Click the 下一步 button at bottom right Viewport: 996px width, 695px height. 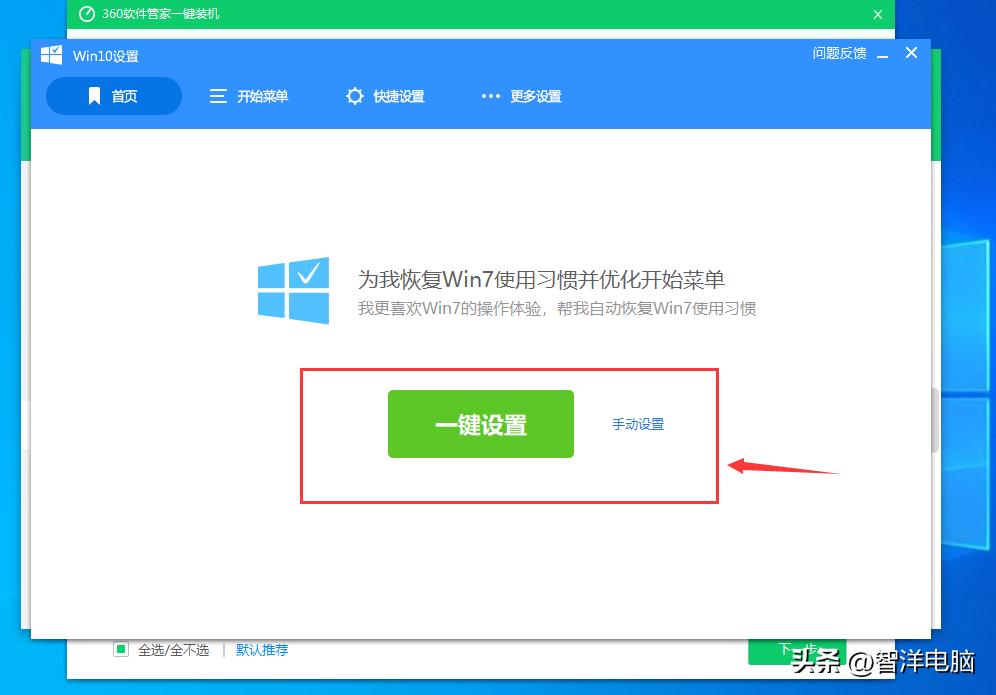[797, 652]
